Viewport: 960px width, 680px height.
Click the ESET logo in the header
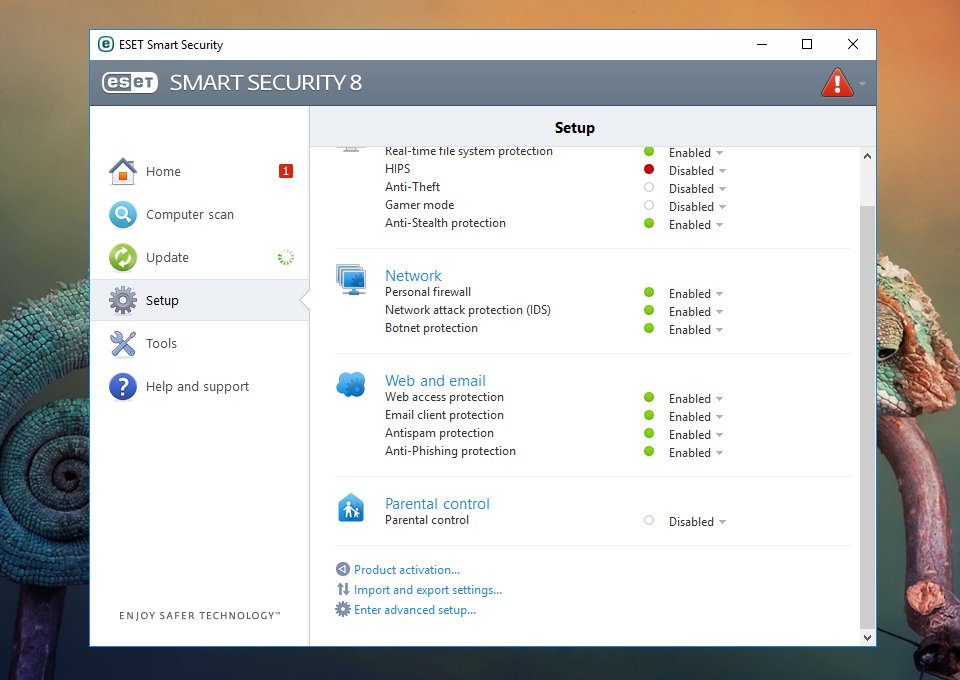130,83
